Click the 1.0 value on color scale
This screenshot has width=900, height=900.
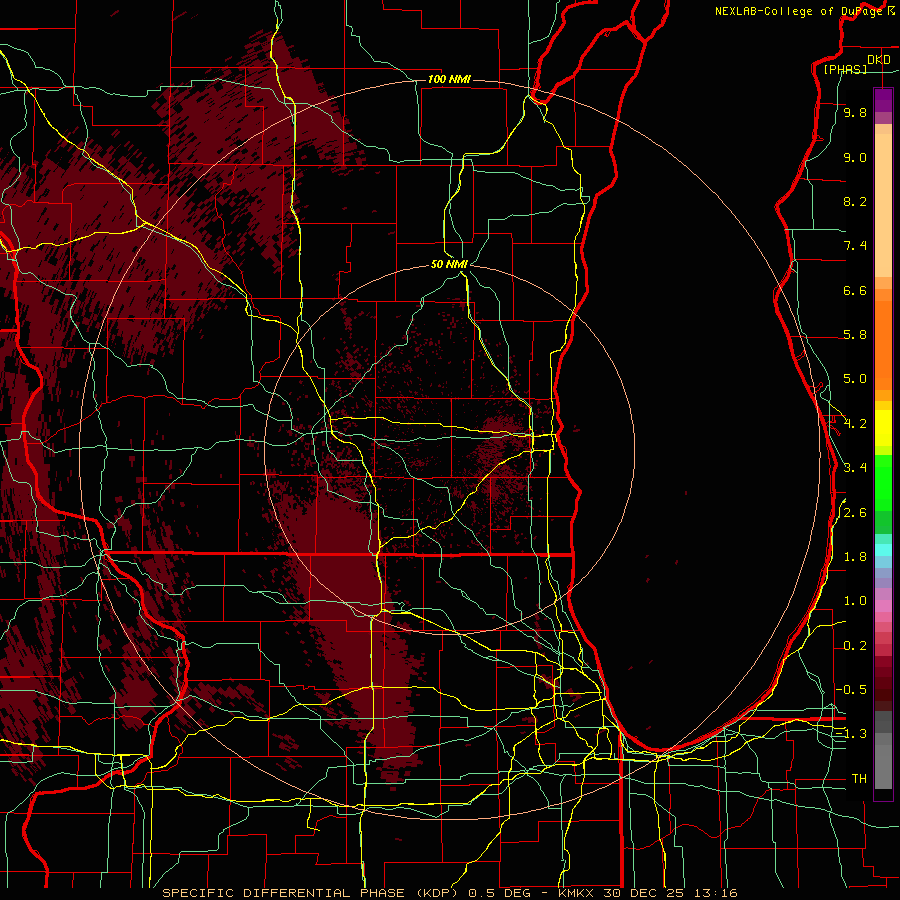coord(855,601)
